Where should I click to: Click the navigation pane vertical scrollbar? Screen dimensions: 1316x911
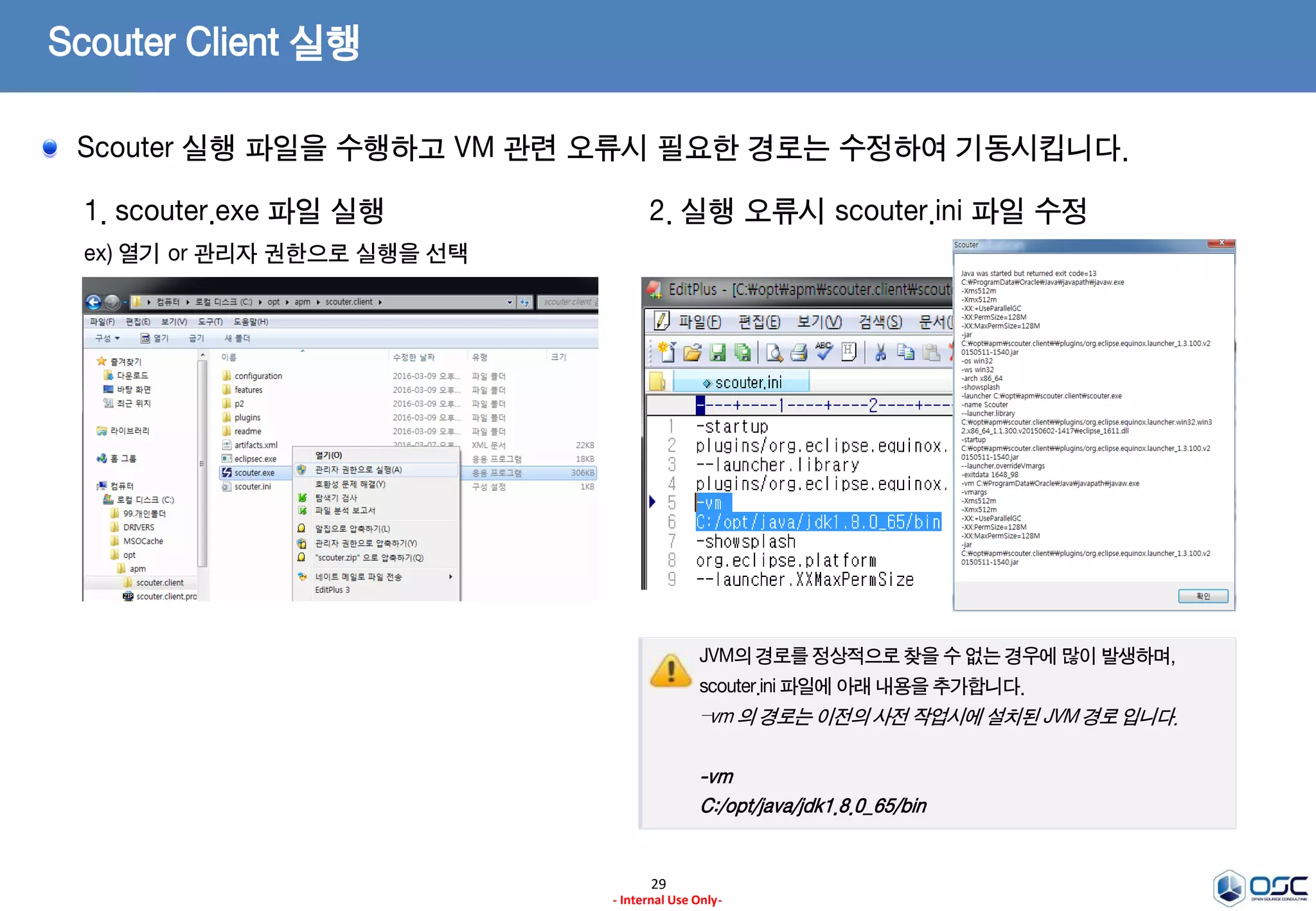pyautogui.click(x=202, y=463)
